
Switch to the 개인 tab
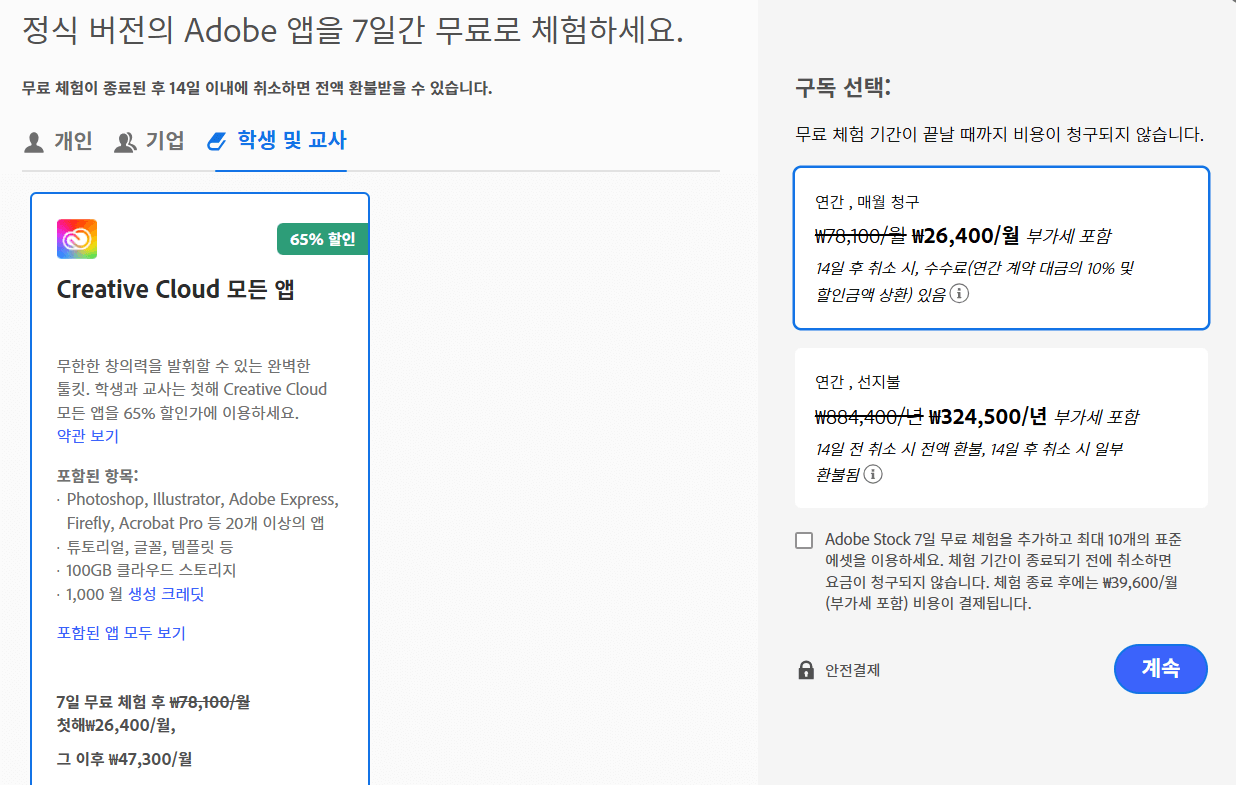click(x=58, y=142)
